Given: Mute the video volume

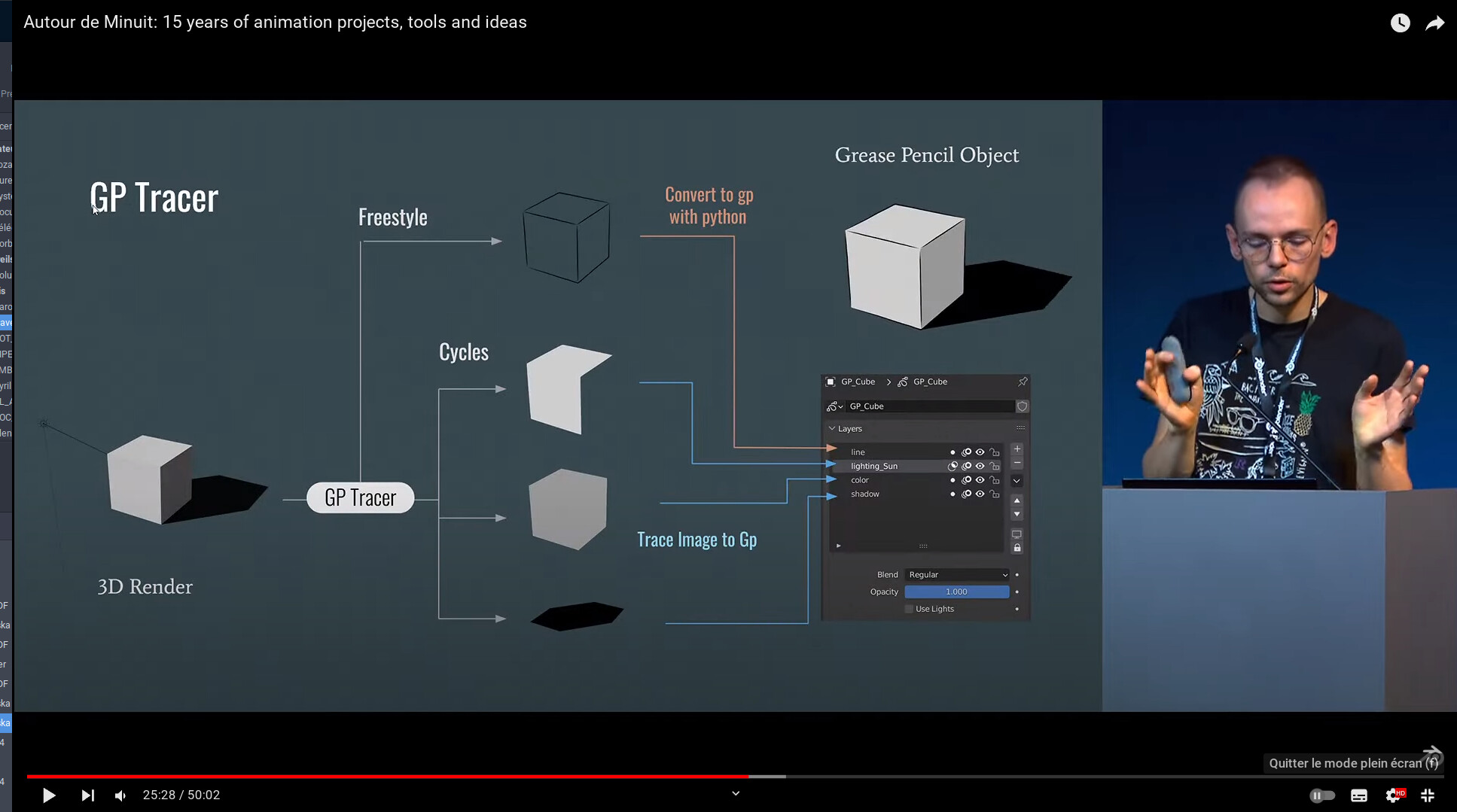Looking at the screenshot, I should 120,795.
